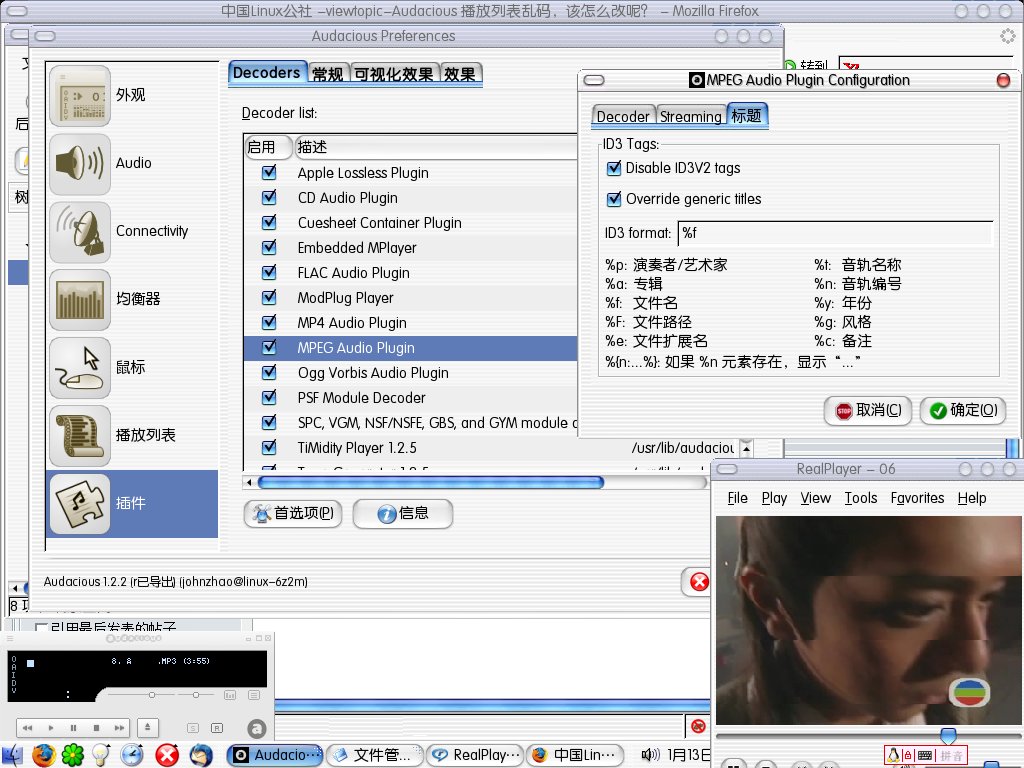Click play in the Audacious mini player
The image size is (1024, 768).
(x=51, y=728)
